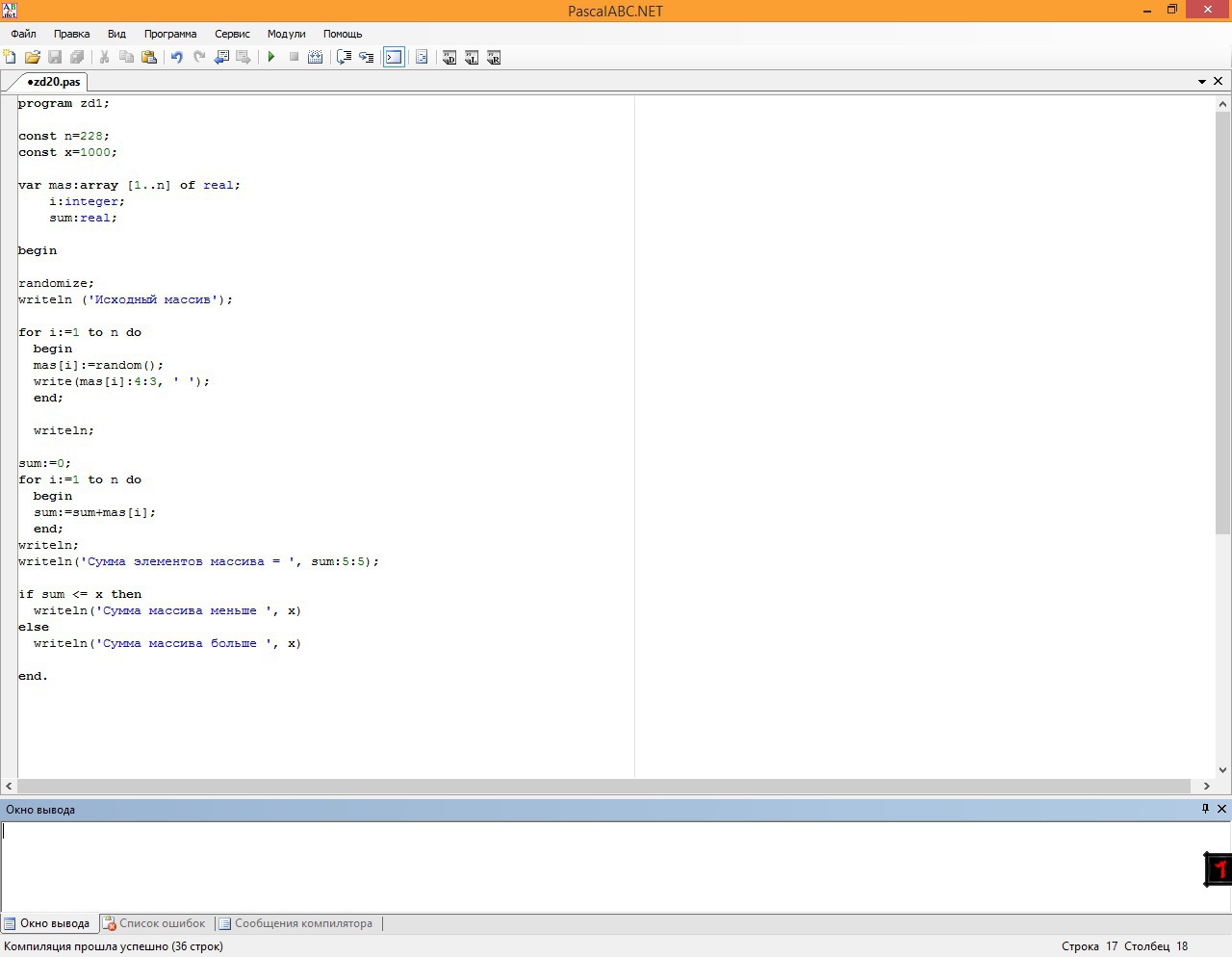Select the zd20.pas editor tab
Image resolution: width=1232 pixels, height=957 pixels.
tap(54, 82)
